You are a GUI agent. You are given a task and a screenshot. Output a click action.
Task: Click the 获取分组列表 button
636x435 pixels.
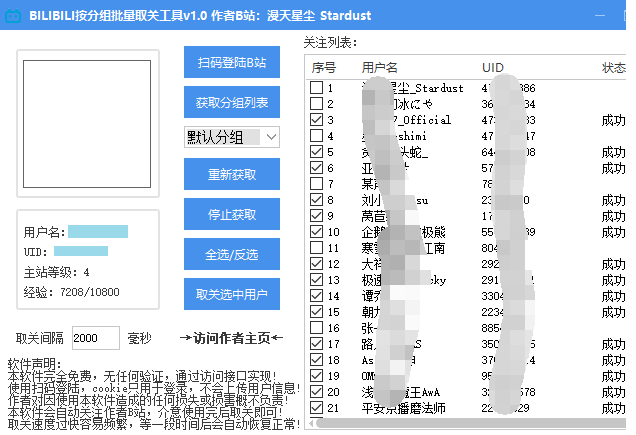[x=232, y=102]
